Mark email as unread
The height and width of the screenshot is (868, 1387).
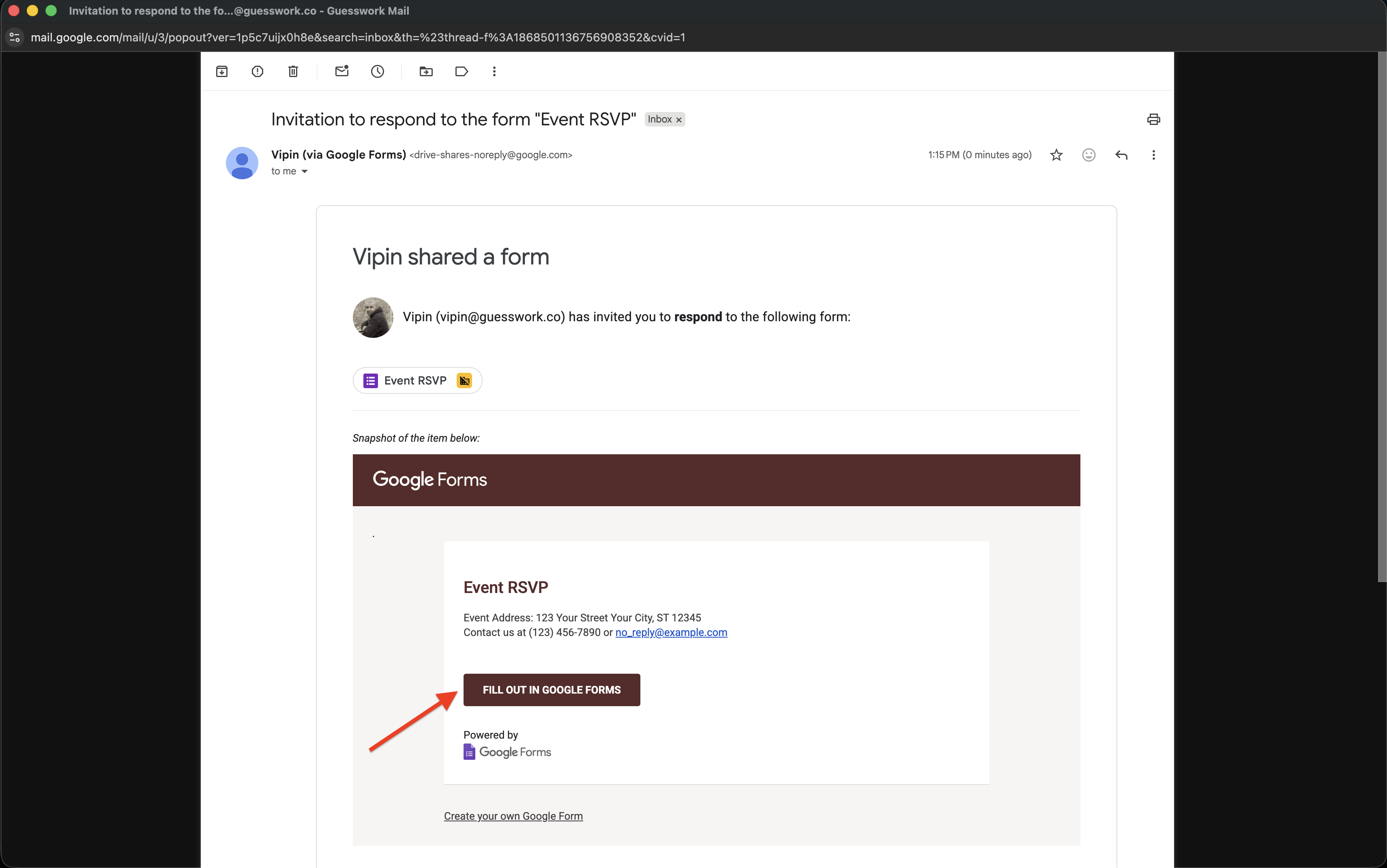[342, 71]
